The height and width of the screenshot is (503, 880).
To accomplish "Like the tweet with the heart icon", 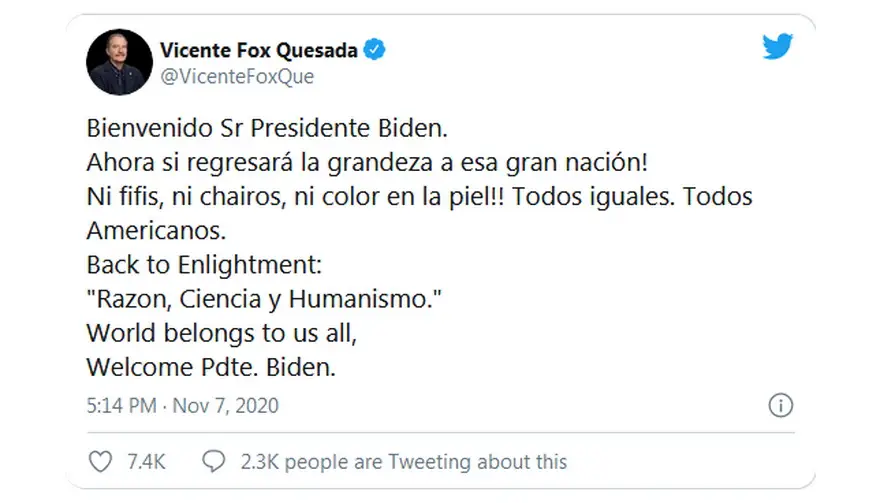I will point(100,461).
